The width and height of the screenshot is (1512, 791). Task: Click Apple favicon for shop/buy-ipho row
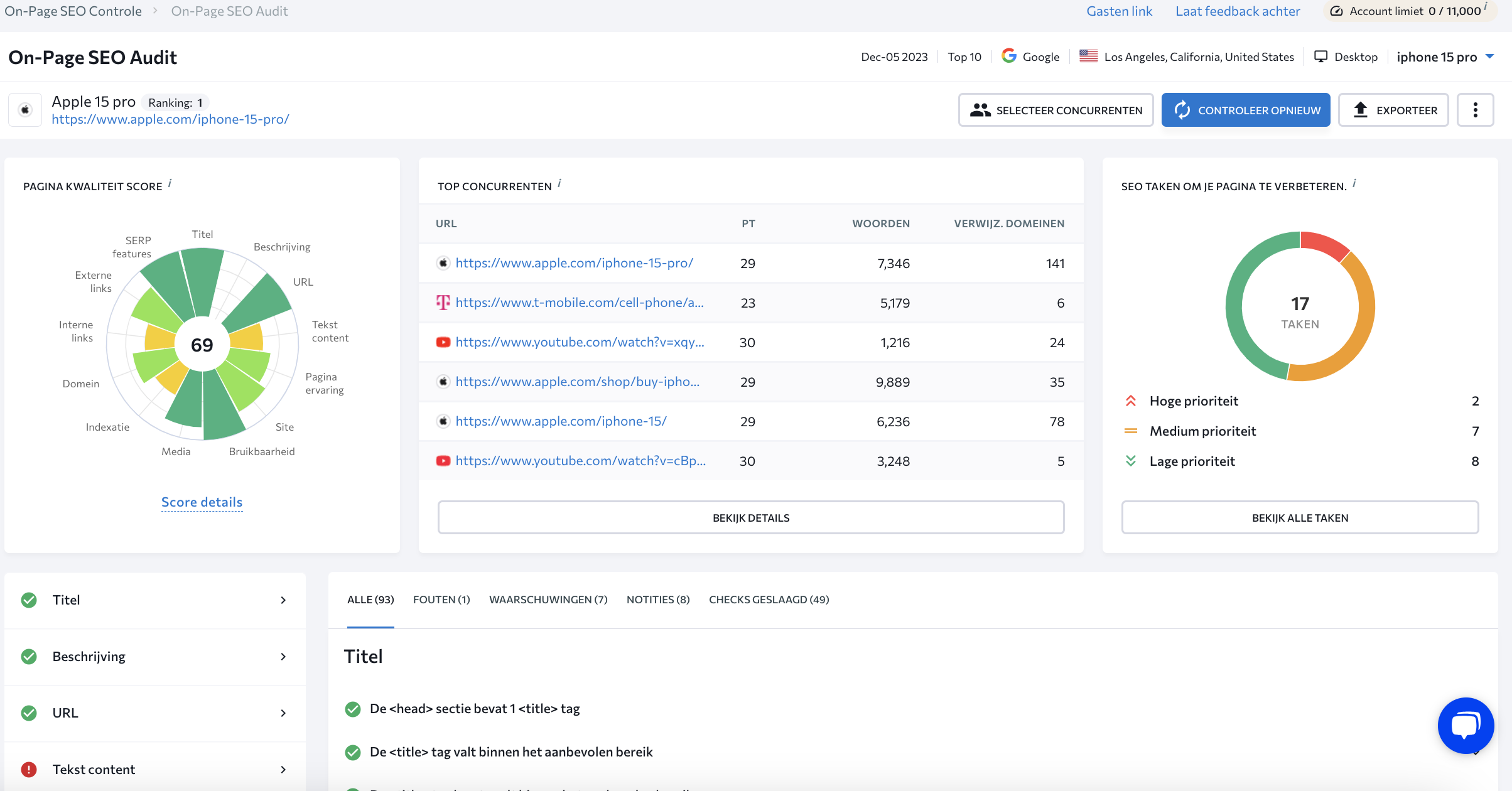pos(443,382)
